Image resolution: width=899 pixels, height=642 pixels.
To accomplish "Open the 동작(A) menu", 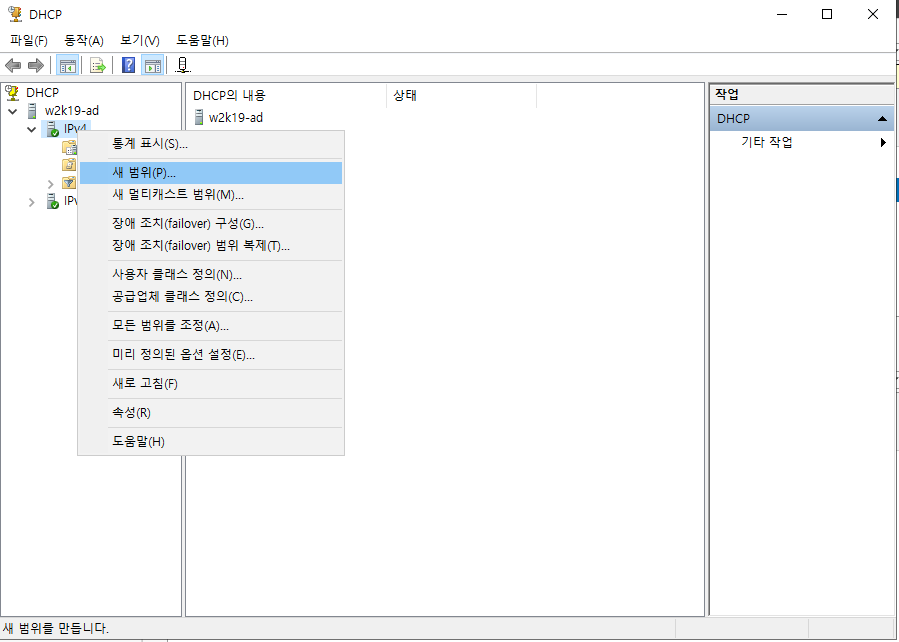I will [84, 41].
